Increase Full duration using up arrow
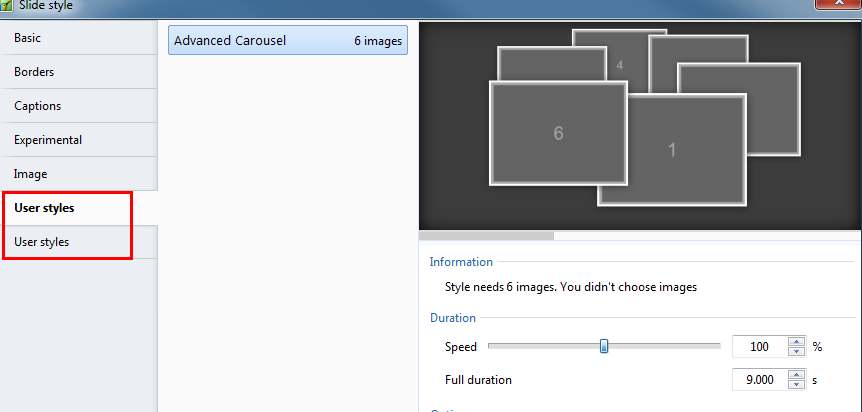This screenshot has height=412, width=862. coord(797,375)
